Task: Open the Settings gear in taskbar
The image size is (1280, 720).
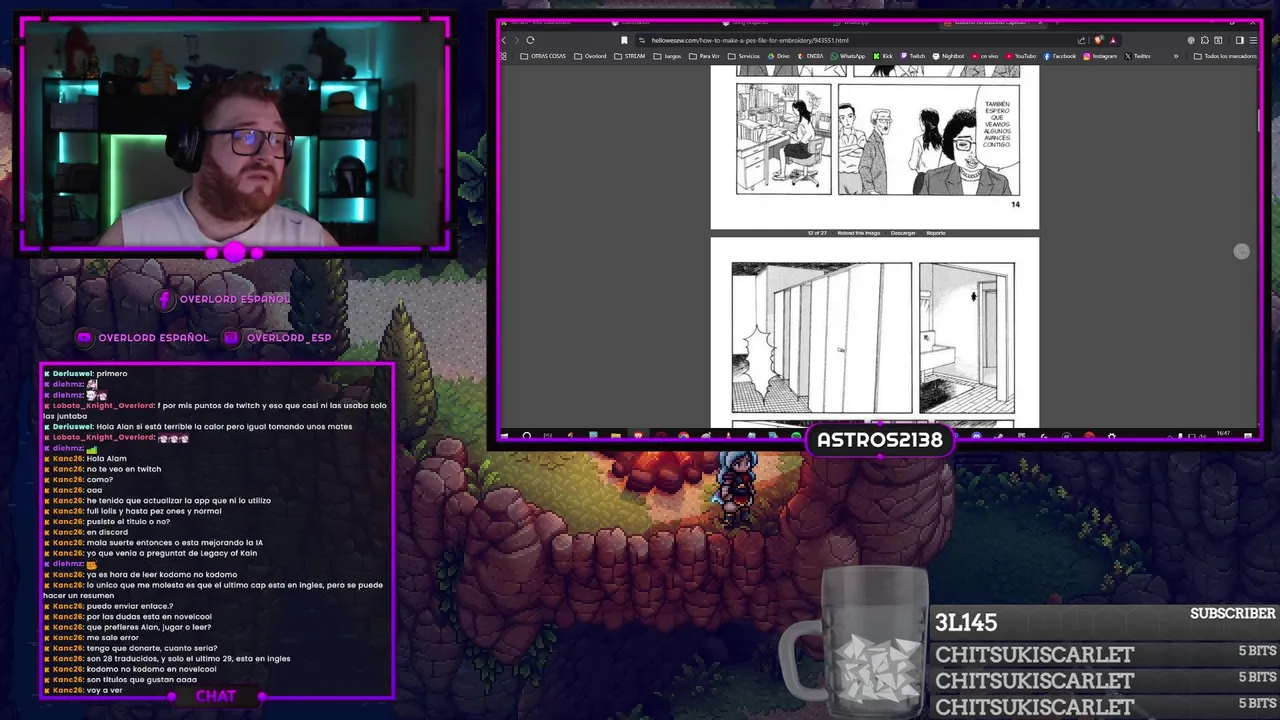Action: [x=1112, y=436]
